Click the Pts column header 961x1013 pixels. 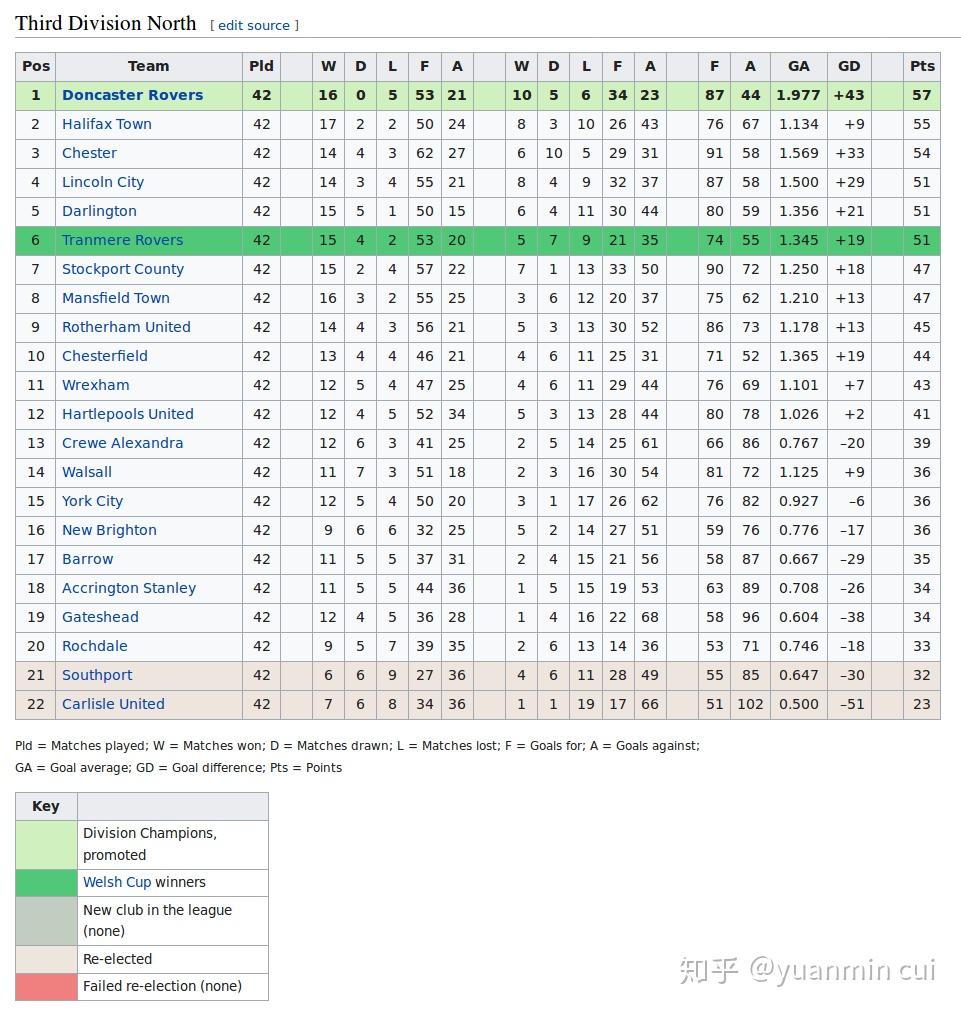pyautogui.click(x=922, y=66)
